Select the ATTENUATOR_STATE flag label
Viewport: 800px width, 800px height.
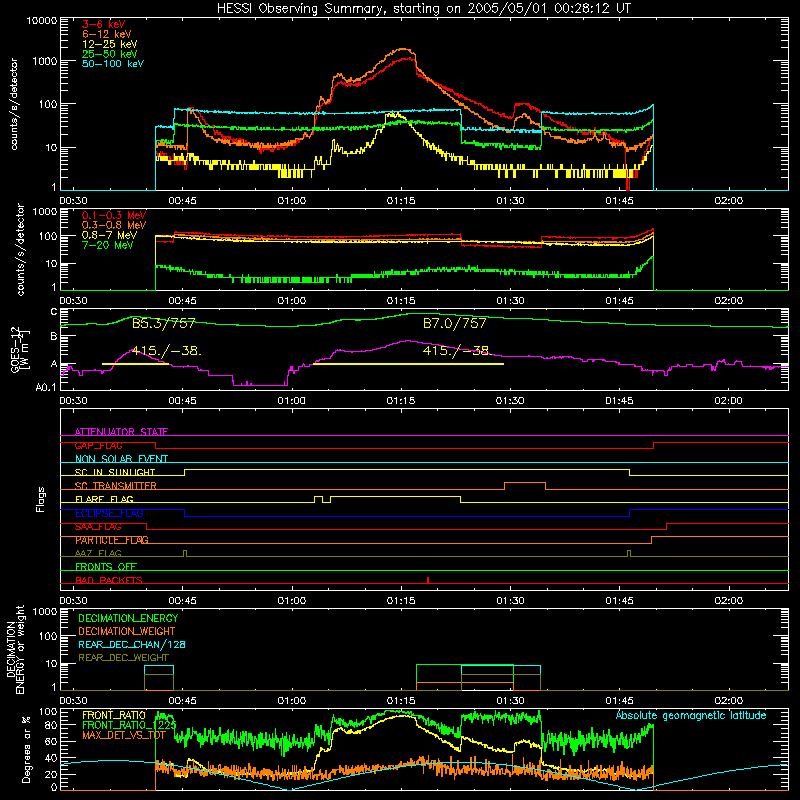coord(121,432)
